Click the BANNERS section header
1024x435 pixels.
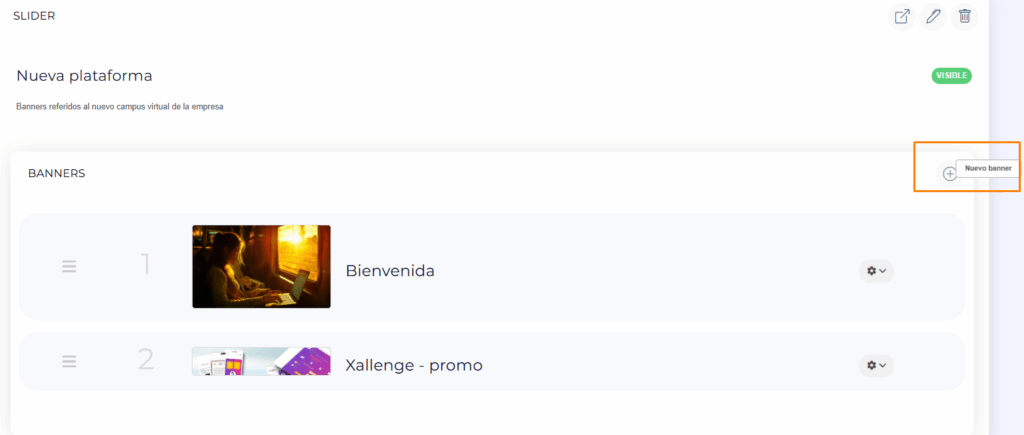tap(56, 174)
